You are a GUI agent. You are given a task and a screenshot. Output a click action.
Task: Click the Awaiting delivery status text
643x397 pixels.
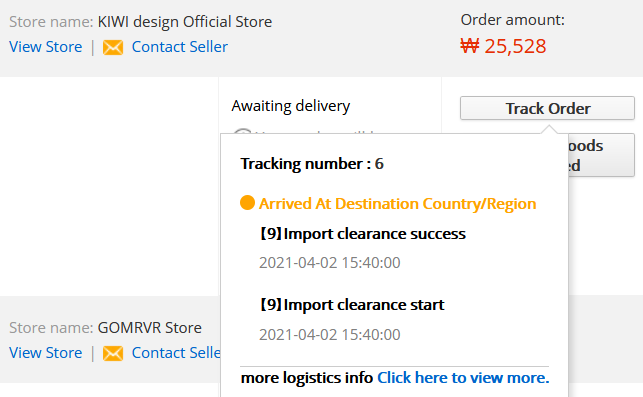291,106
